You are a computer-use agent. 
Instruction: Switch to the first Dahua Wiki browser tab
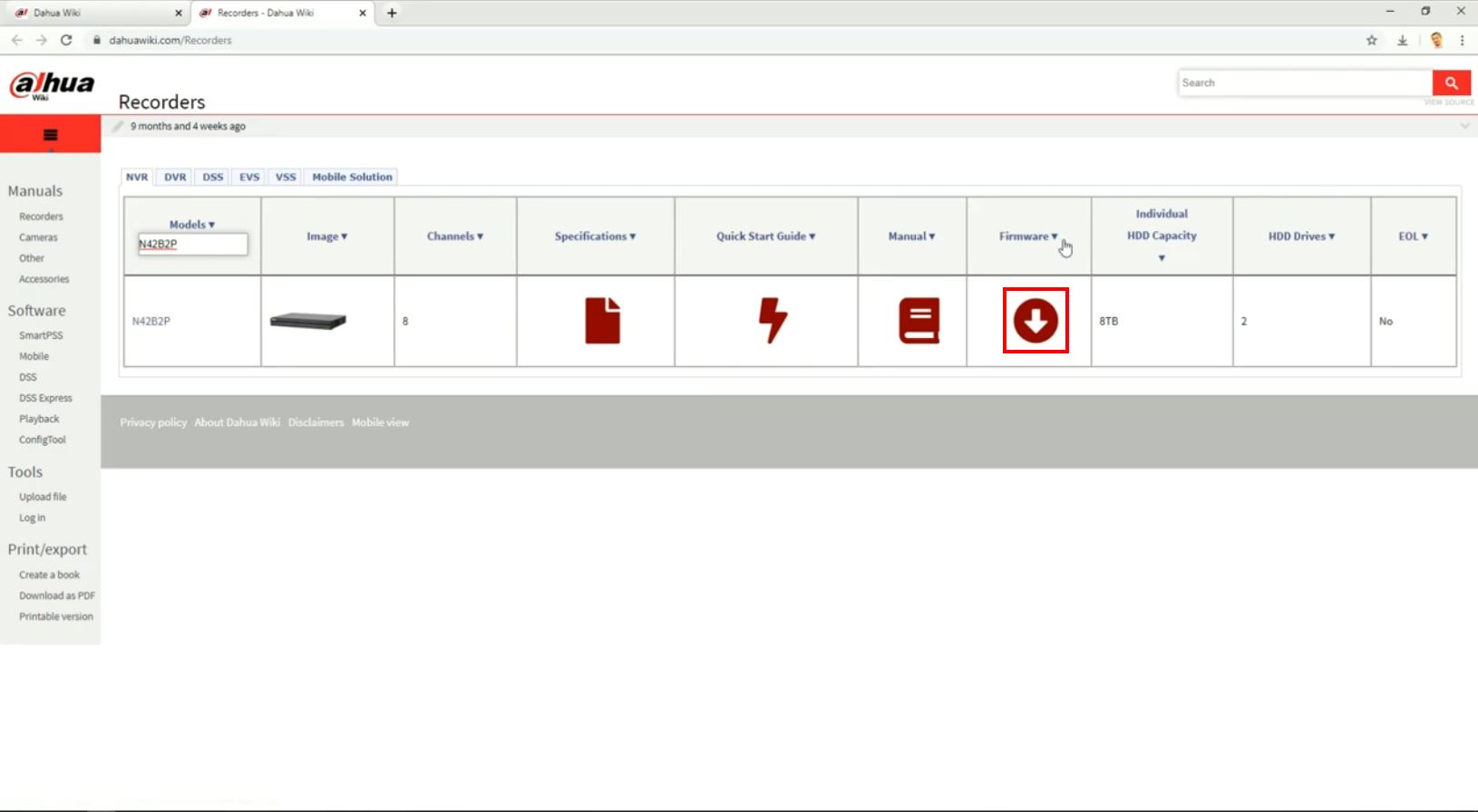tap(95, 13)
